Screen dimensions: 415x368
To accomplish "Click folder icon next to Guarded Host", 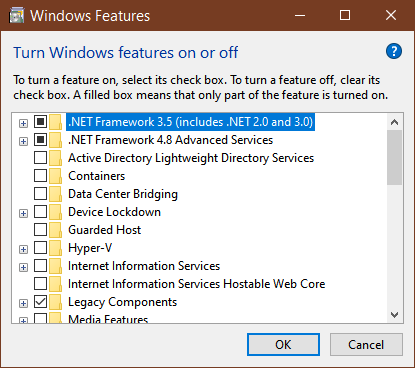I will tap(55, 230).
